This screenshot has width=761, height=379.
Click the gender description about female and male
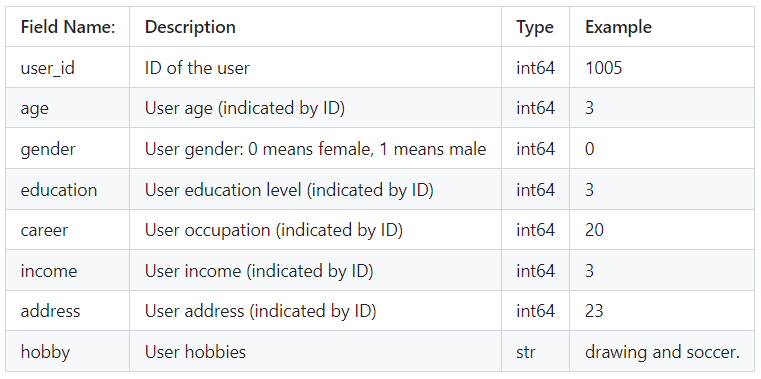tap(315, 148)
